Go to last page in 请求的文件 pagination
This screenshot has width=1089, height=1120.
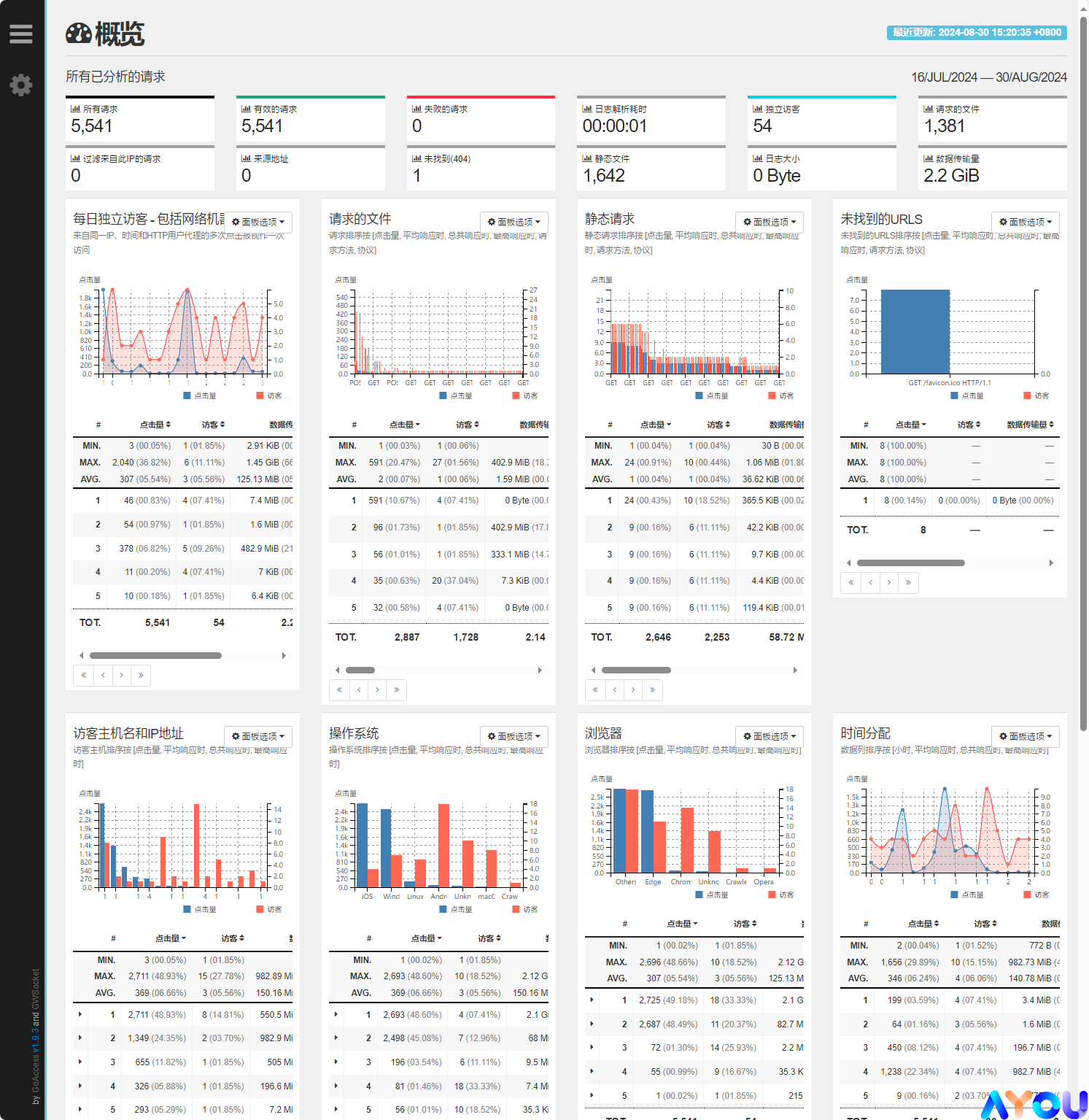click(x=396, y=690)
